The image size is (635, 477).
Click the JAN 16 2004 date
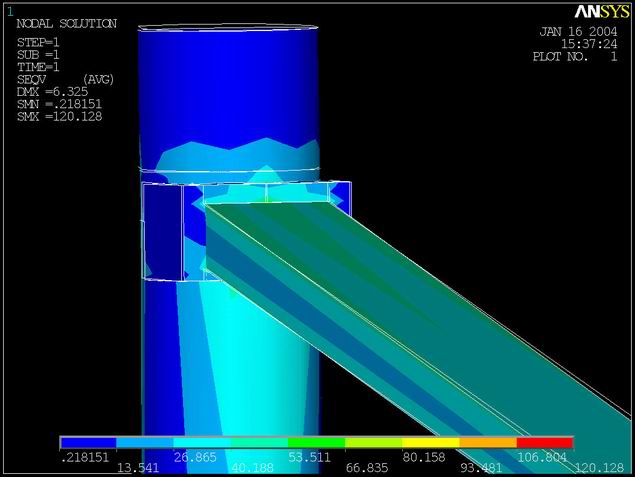tap(578, 32)
